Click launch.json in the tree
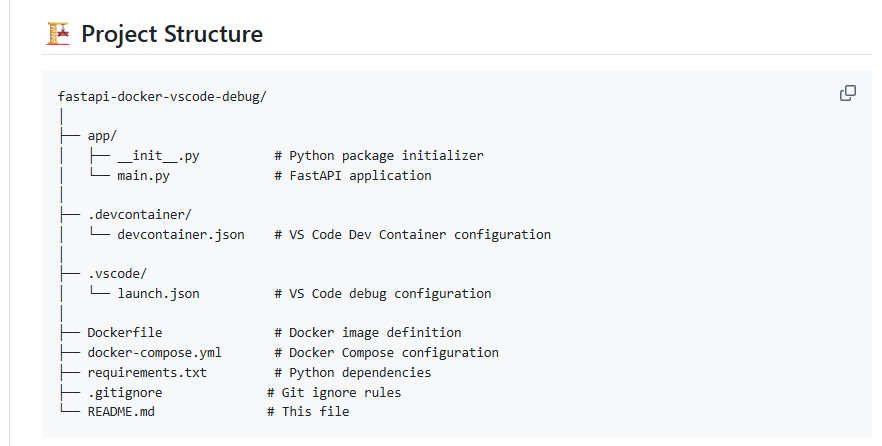Viewport: 882px width, 446px height. [x=158, y=294]
